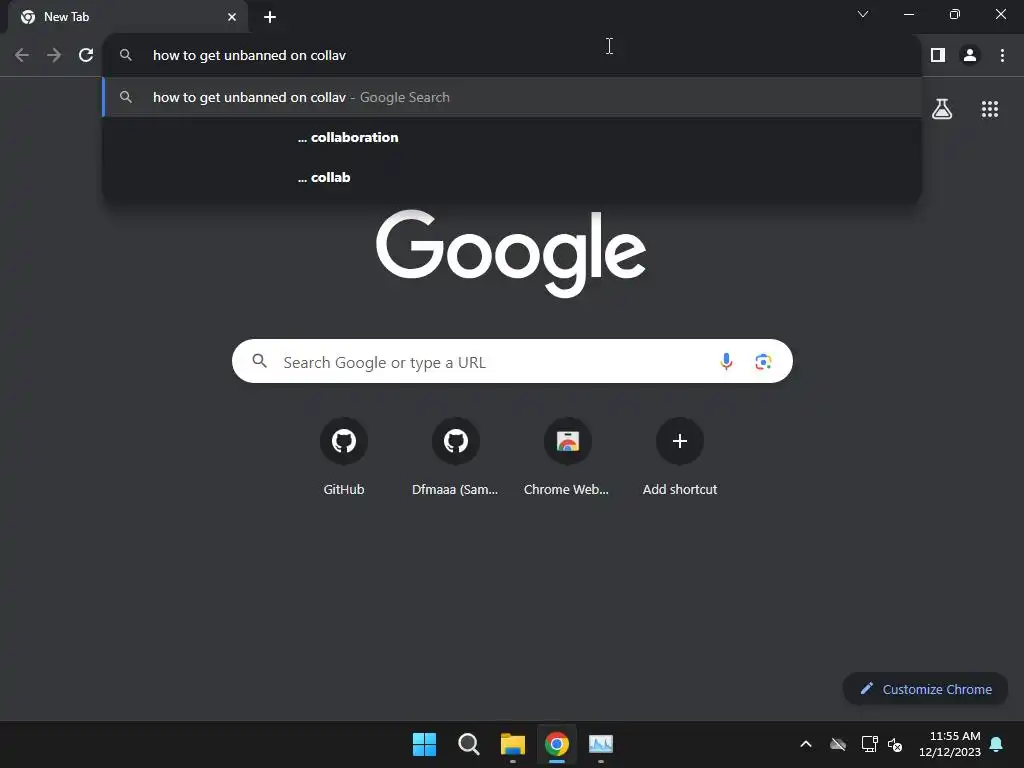Viewport: 1024px width, 768px height.
Task: Click the Chrome taskbar icon
Action: point(557,744)
